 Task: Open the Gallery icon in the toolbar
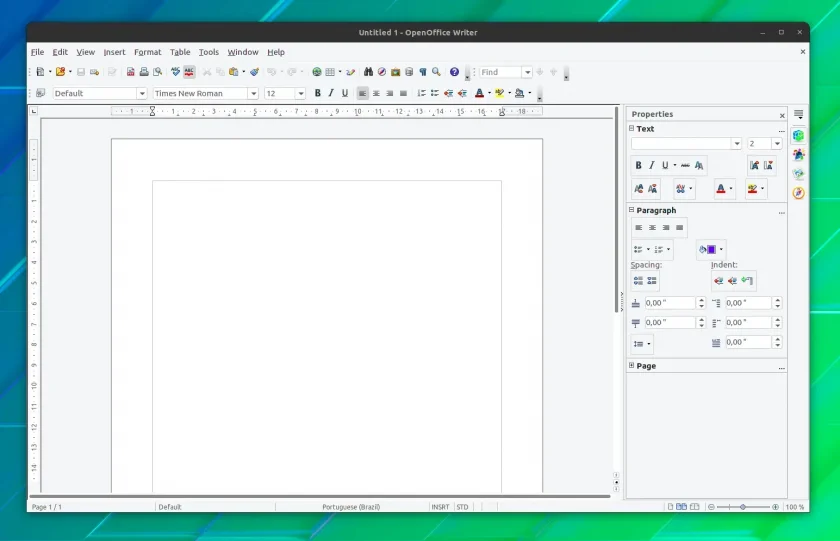pos(395,72)
